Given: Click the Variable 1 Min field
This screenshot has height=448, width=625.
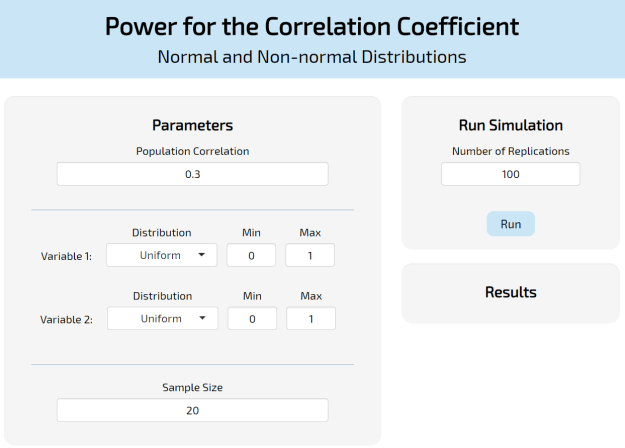Looking at the screenshot, I should point(251,255).
